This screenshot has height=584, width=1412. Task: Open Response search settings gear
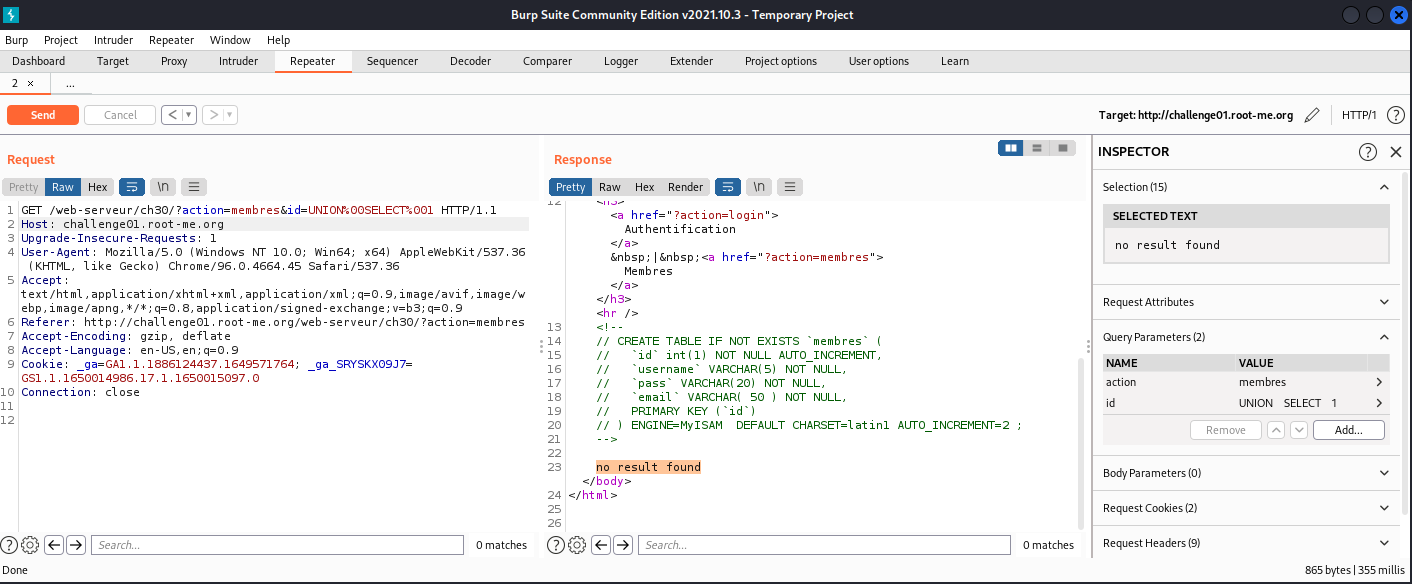tap(577, 545)
